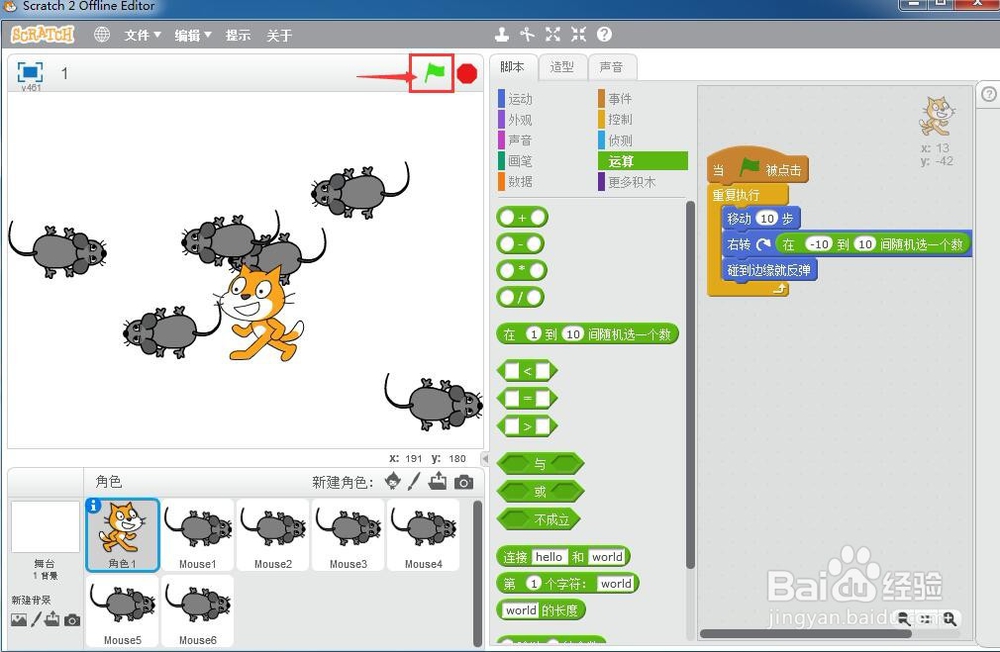Select 事件 block category

pyautogui.click(x=615, y=98)
